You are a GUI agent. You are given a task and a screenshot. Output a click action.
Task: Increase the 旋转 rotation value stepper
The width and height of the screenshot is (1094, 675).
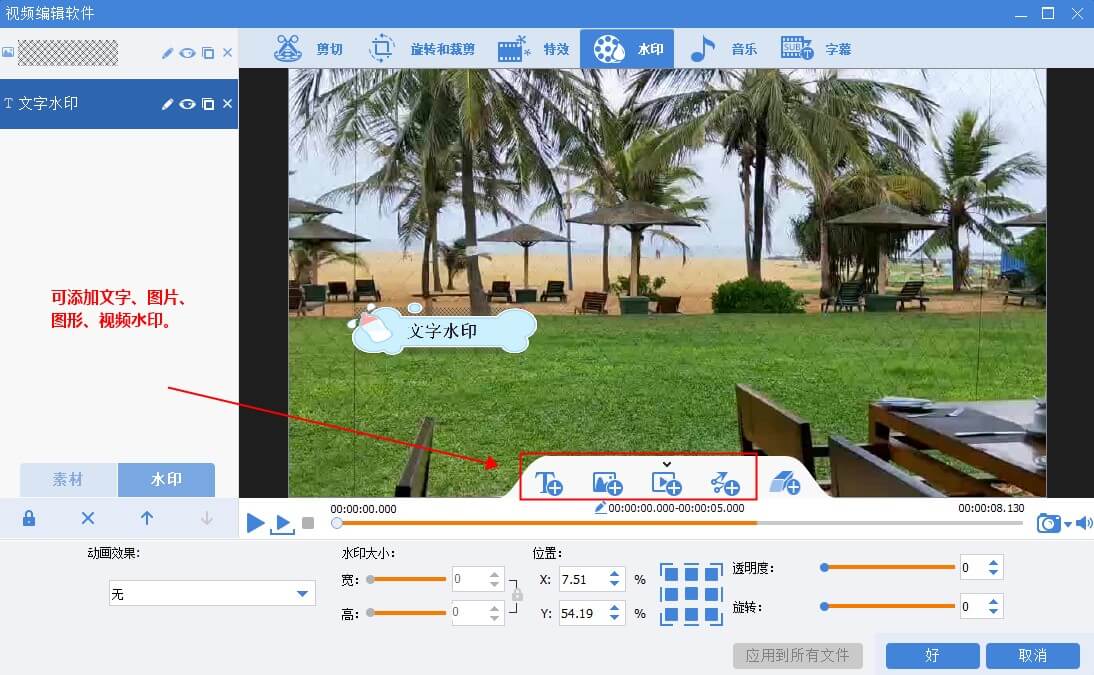(x=994, y=601)
